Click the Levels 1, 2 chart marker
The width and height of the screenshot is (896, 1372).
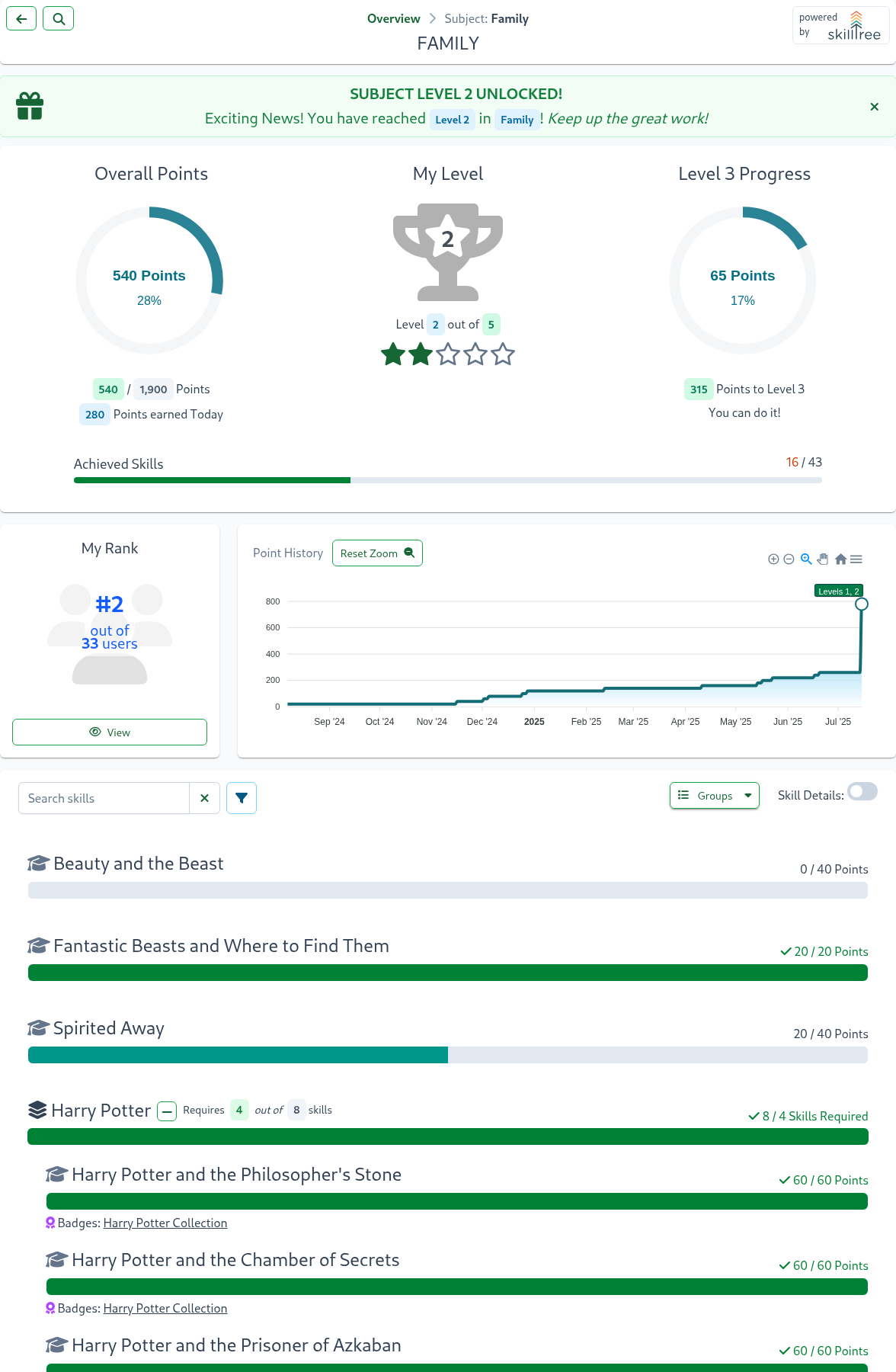coord(862,604)
